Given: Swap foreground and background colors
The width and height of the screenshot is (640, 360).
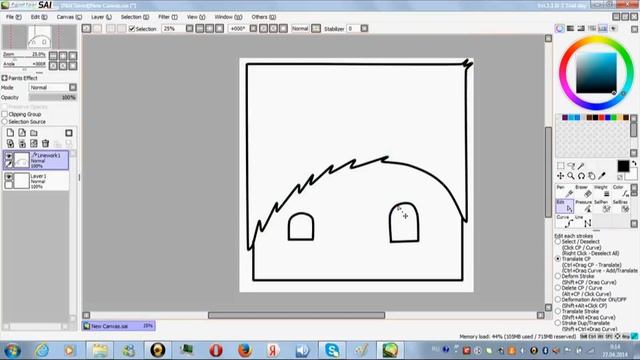Looking at the screenshot, I should click(x=634, y=163).
